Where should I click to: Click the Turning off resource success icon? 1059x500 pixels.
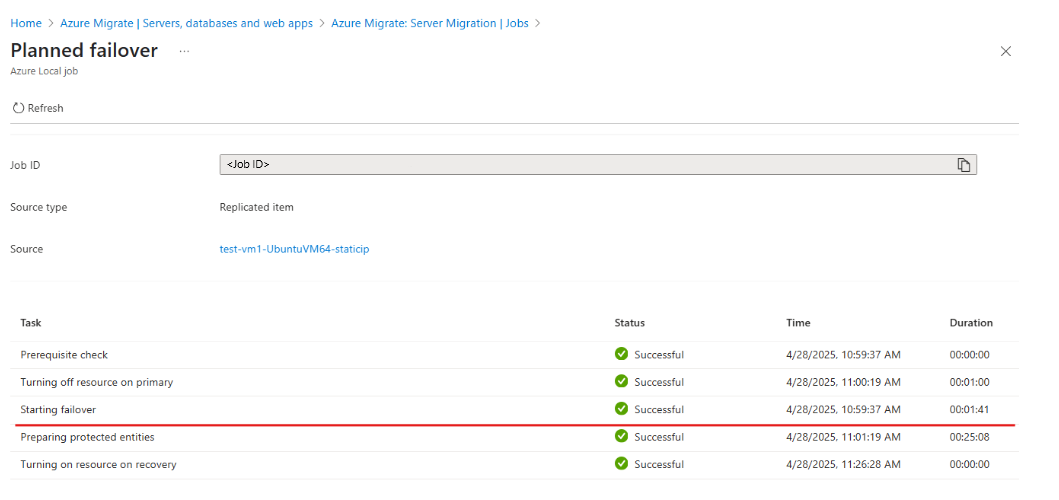[x=621, y=382]
